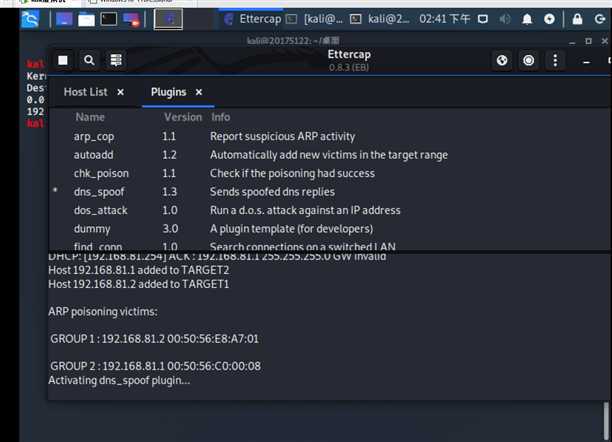Launch the terminal emulator from the panel
Screen dimensions: 612x442
point(109,19)
